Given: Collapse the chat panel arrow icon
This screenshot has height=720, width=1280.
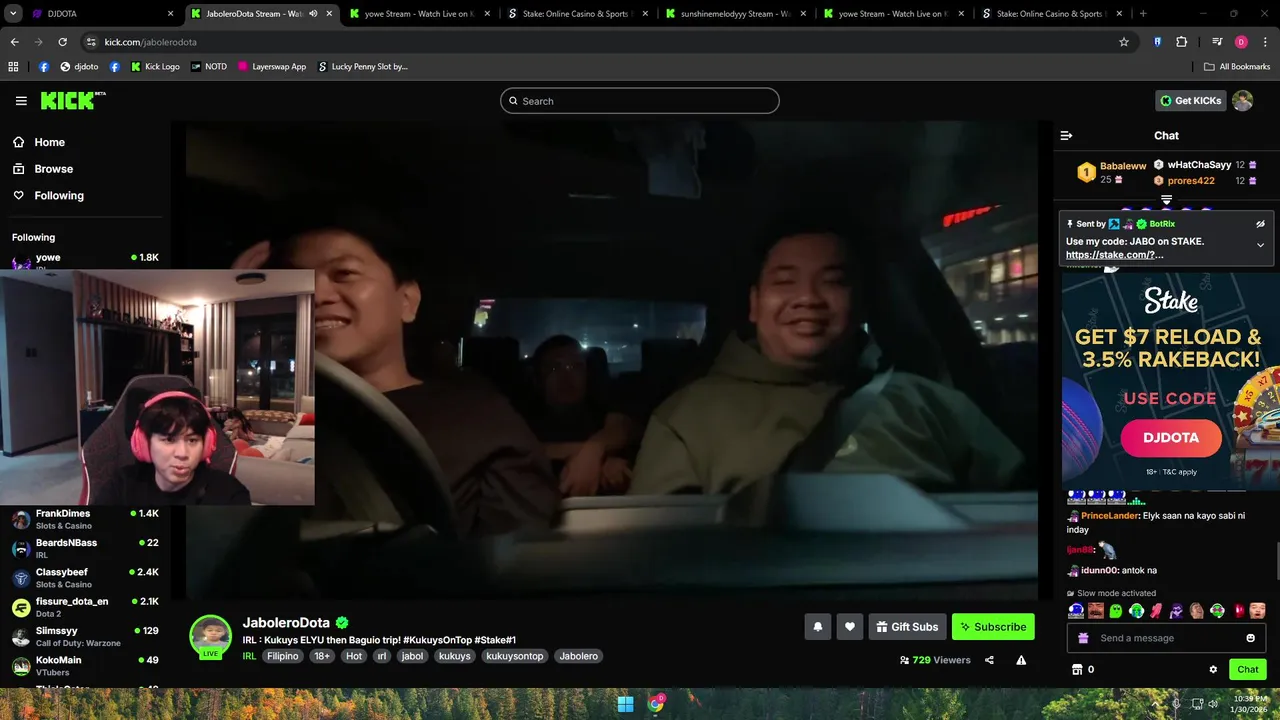Looking at the screenshot, I should (1066, 135).
